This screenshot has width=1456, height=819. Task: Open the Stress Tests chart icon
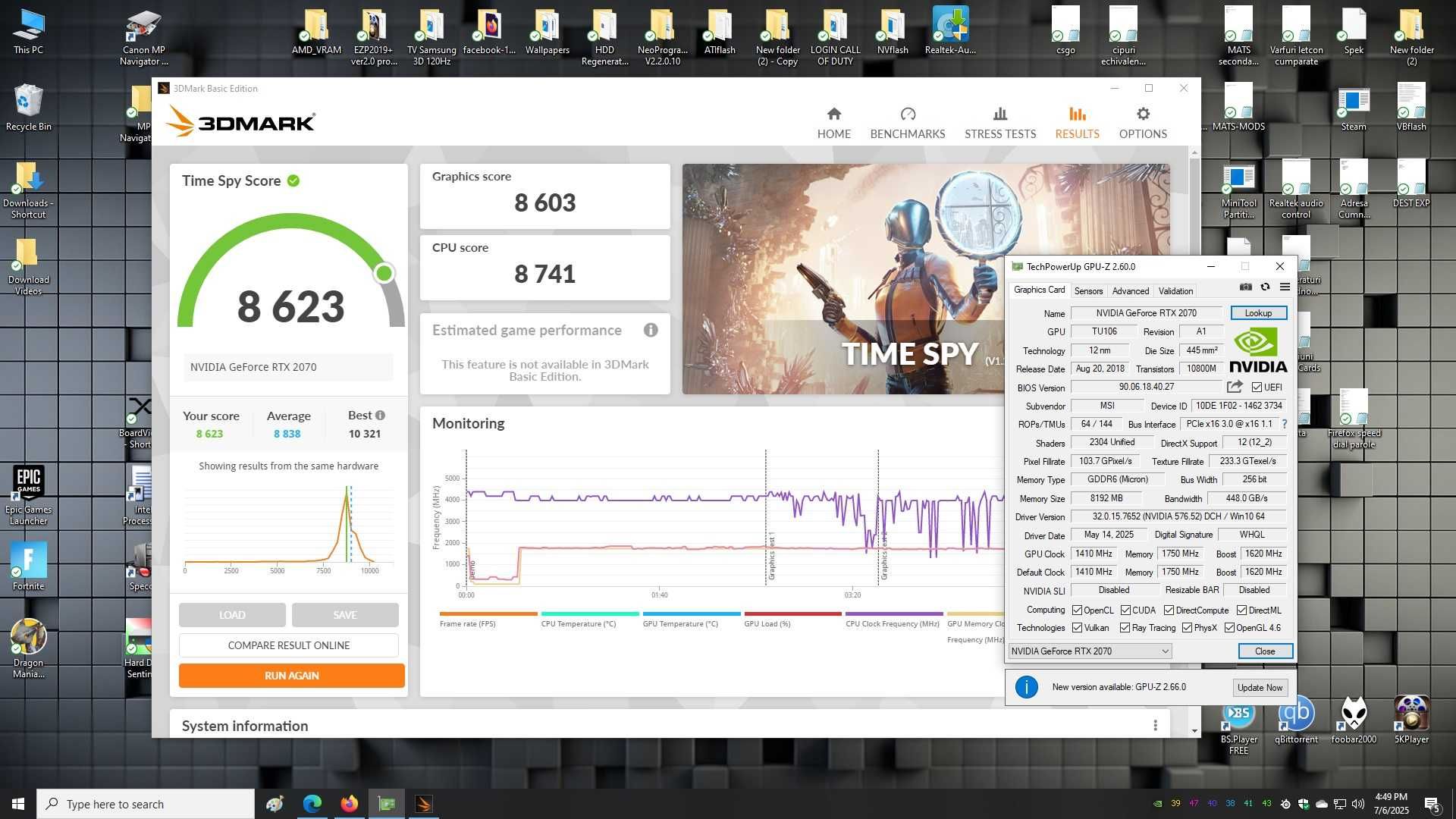point(1000,114)
